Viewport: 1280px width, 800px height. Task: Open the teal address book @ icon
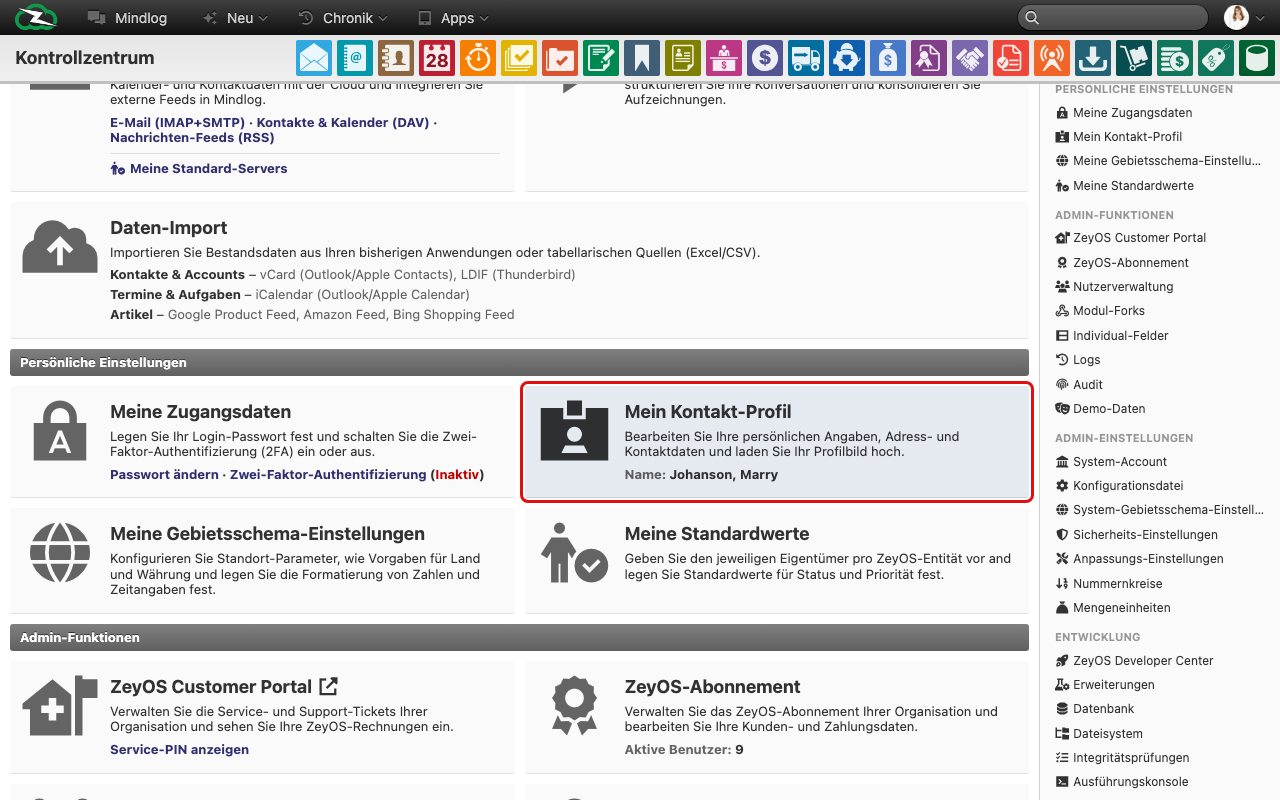point(355,58)
